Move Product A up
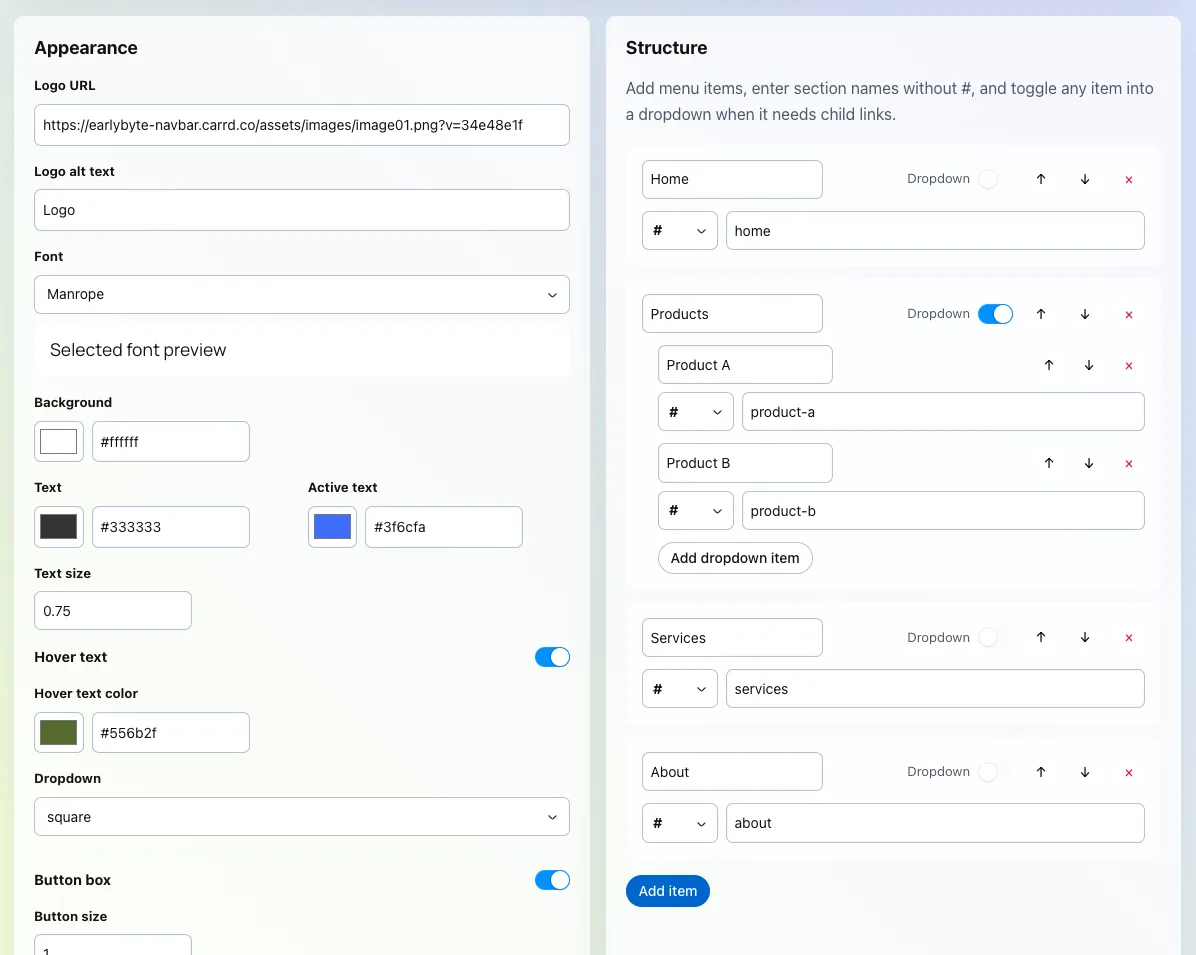Screen dimensions: 1196x955 click(1049, 365)
